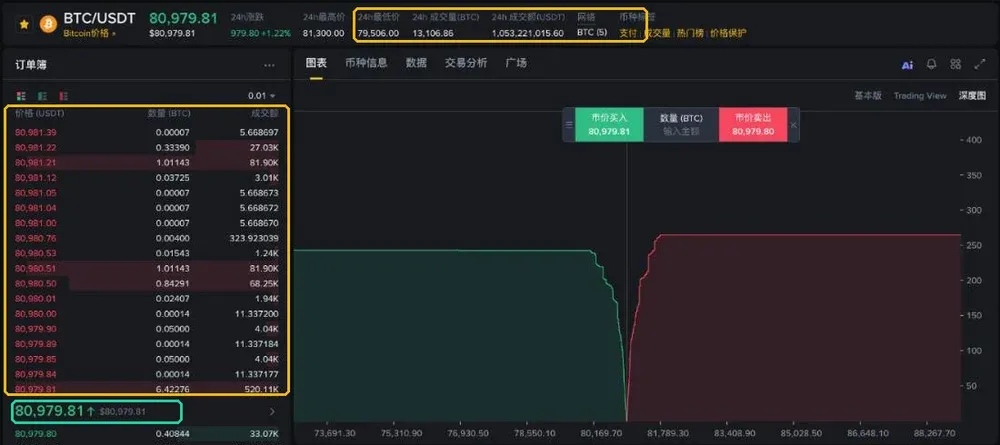This screenshot has width=1000, height=445.
Task: Click the BTC (5) network value
Action: click(x=592, y=33)
